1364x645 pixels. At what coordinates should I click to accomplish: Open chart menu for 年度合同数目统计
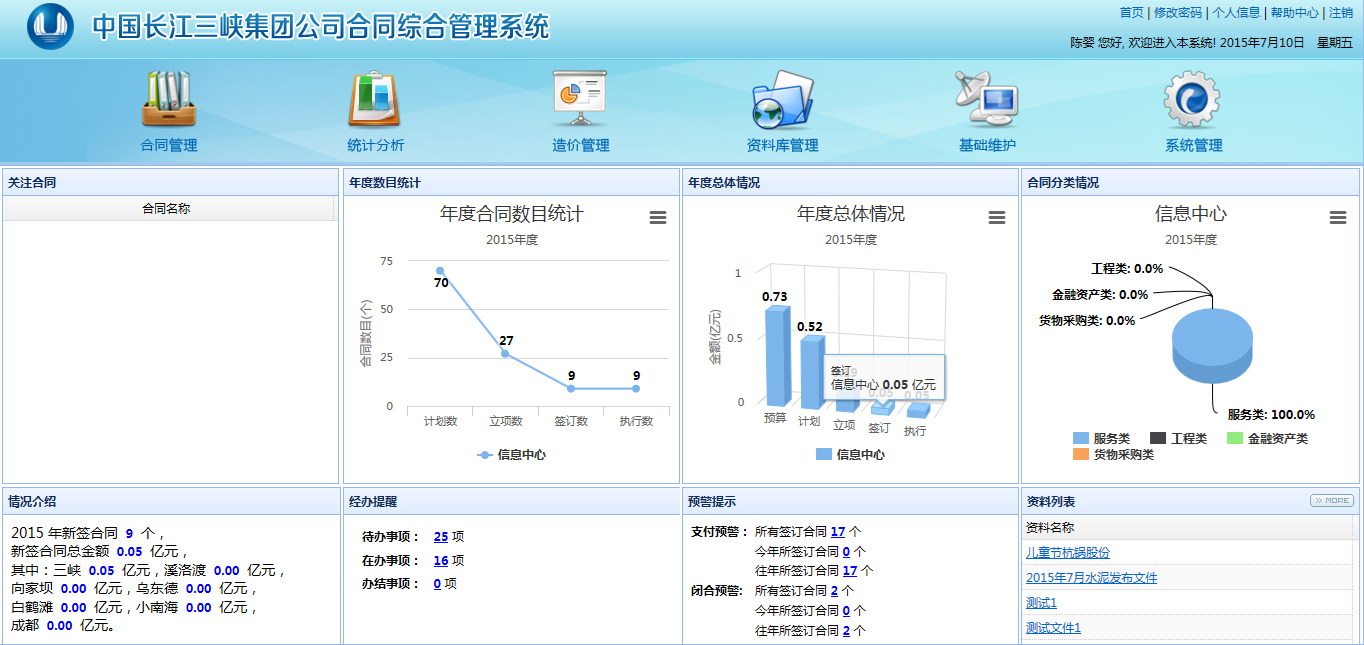click(x=658, y=218)
